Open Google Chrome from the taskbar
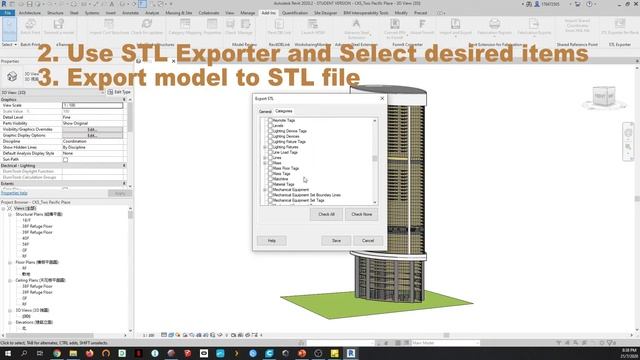This screenshot has width=640, height=360. click(57, 353)
